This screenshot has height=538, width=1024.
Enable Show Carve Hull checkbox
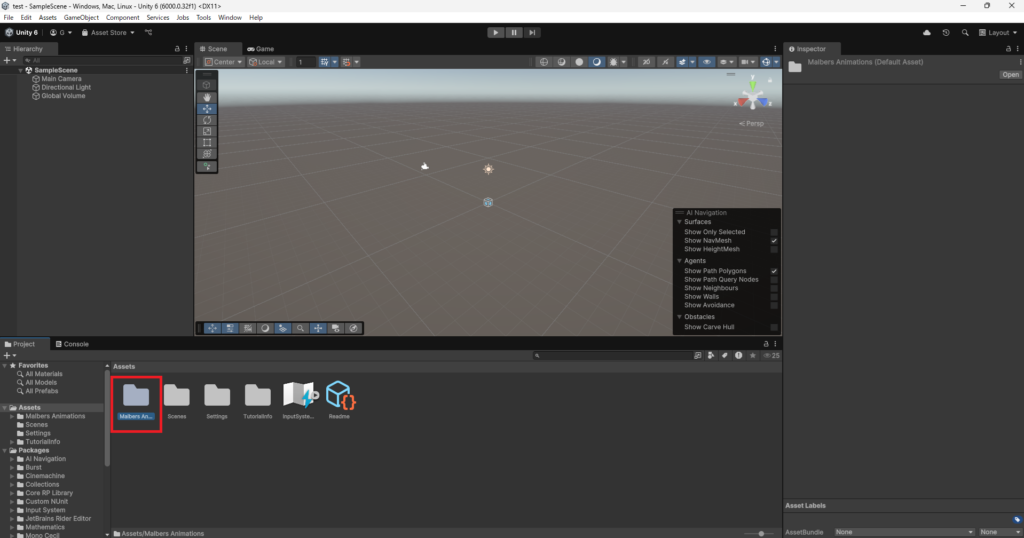point(774,327)
